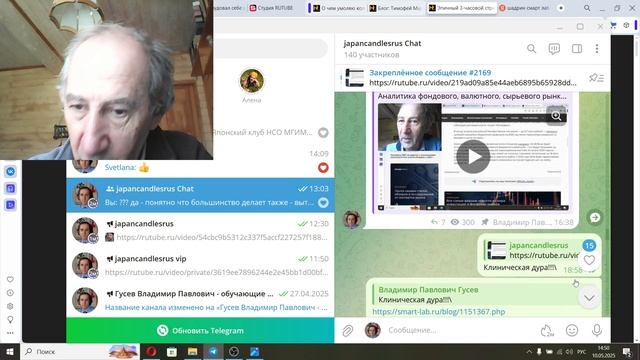Toggle the right sidebar panel icon
This screenshot has width=640, height=360.
point(577,49)
